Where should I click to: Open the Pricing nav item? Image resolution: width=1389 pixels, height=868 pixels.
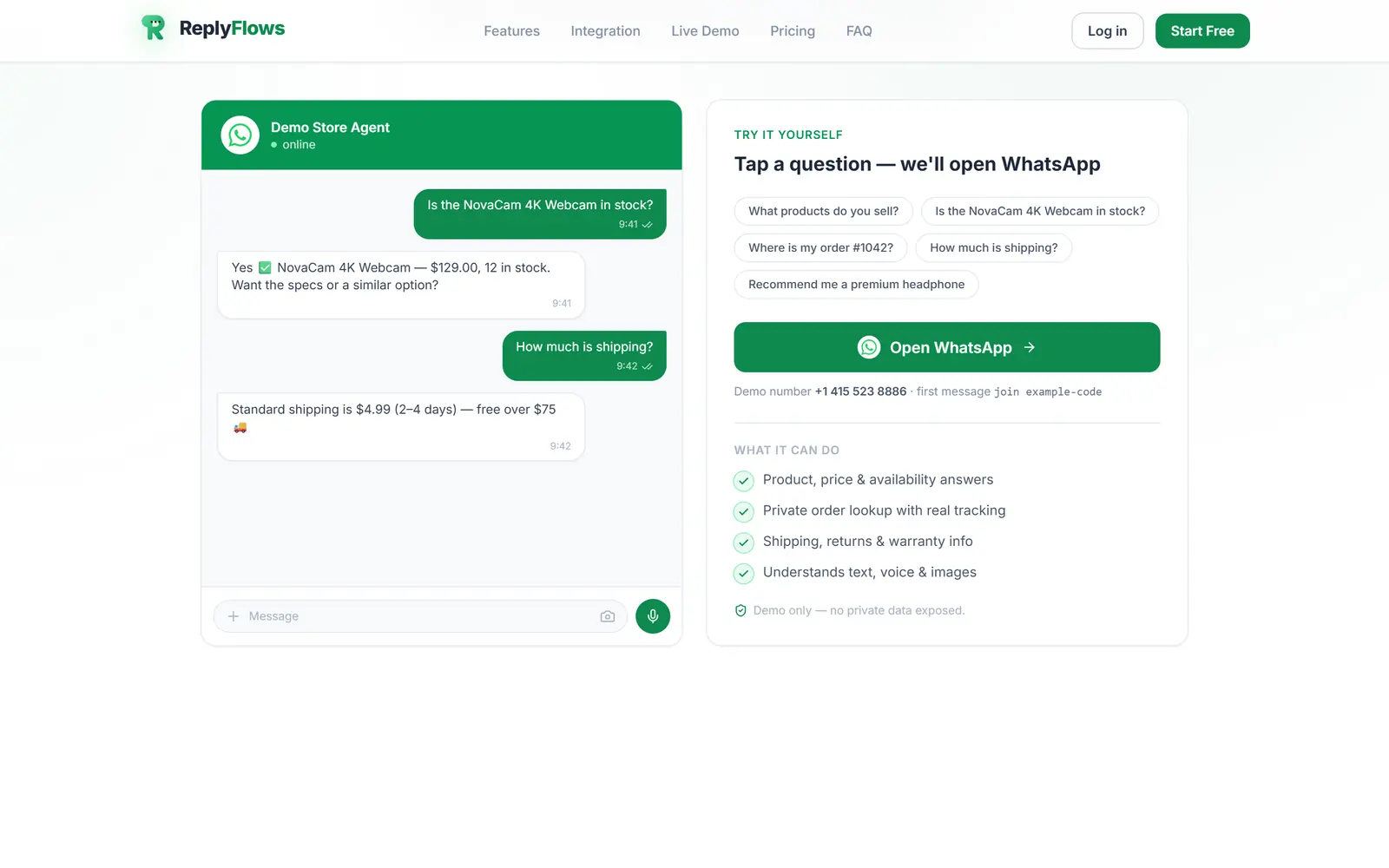click(793, 31)
